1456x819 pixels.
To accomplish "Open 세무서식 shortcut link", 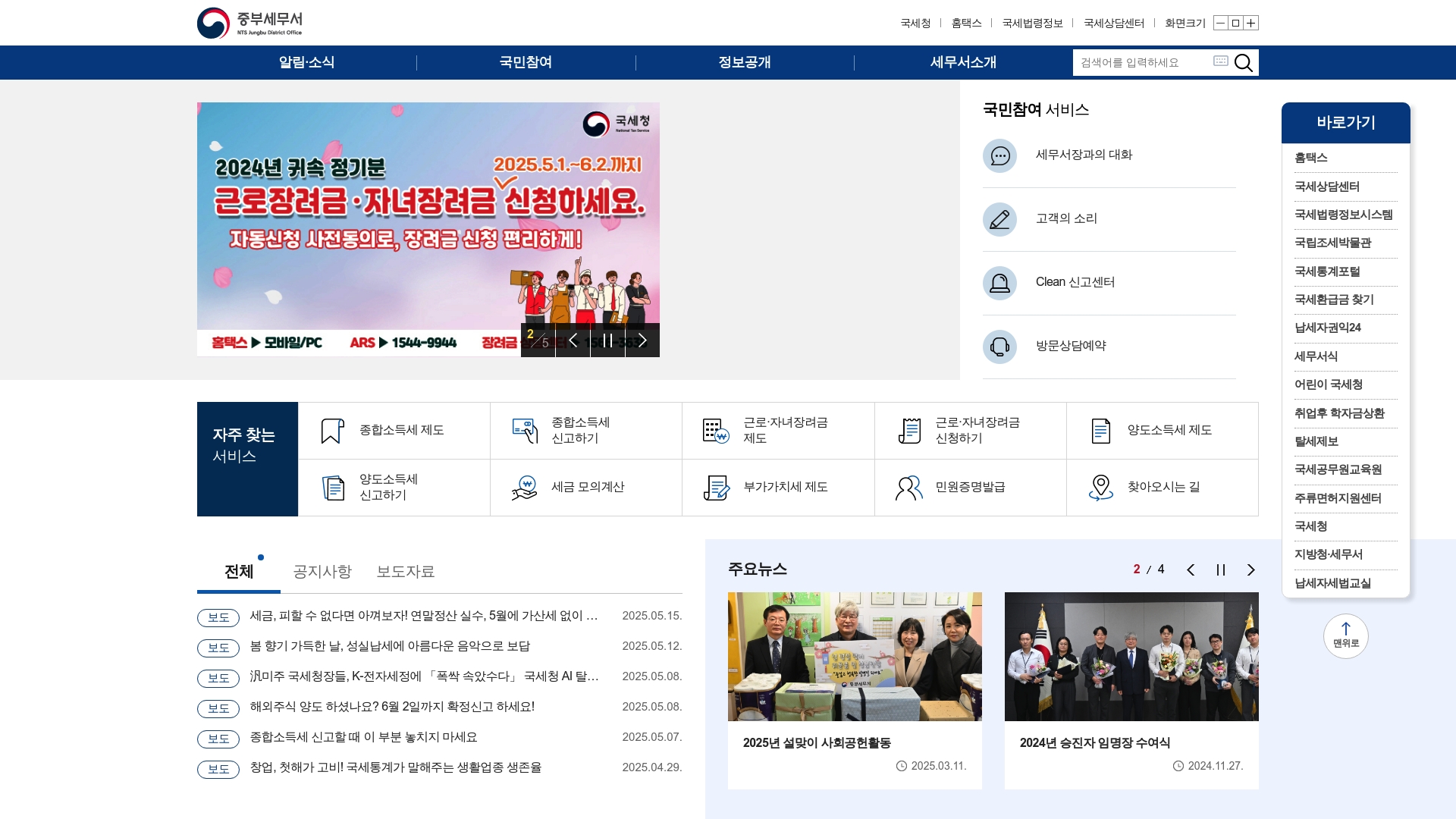I will pos(1316,356).
